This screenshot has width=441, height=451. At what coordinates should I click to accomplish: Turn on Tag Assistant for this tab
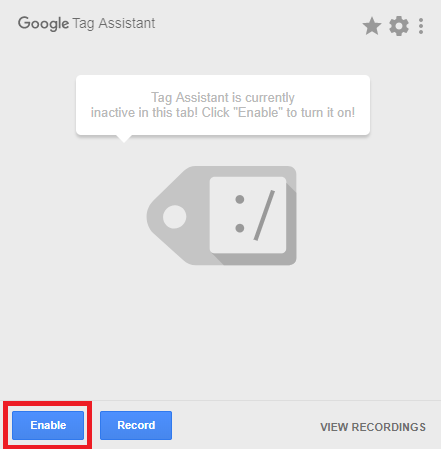48,425
